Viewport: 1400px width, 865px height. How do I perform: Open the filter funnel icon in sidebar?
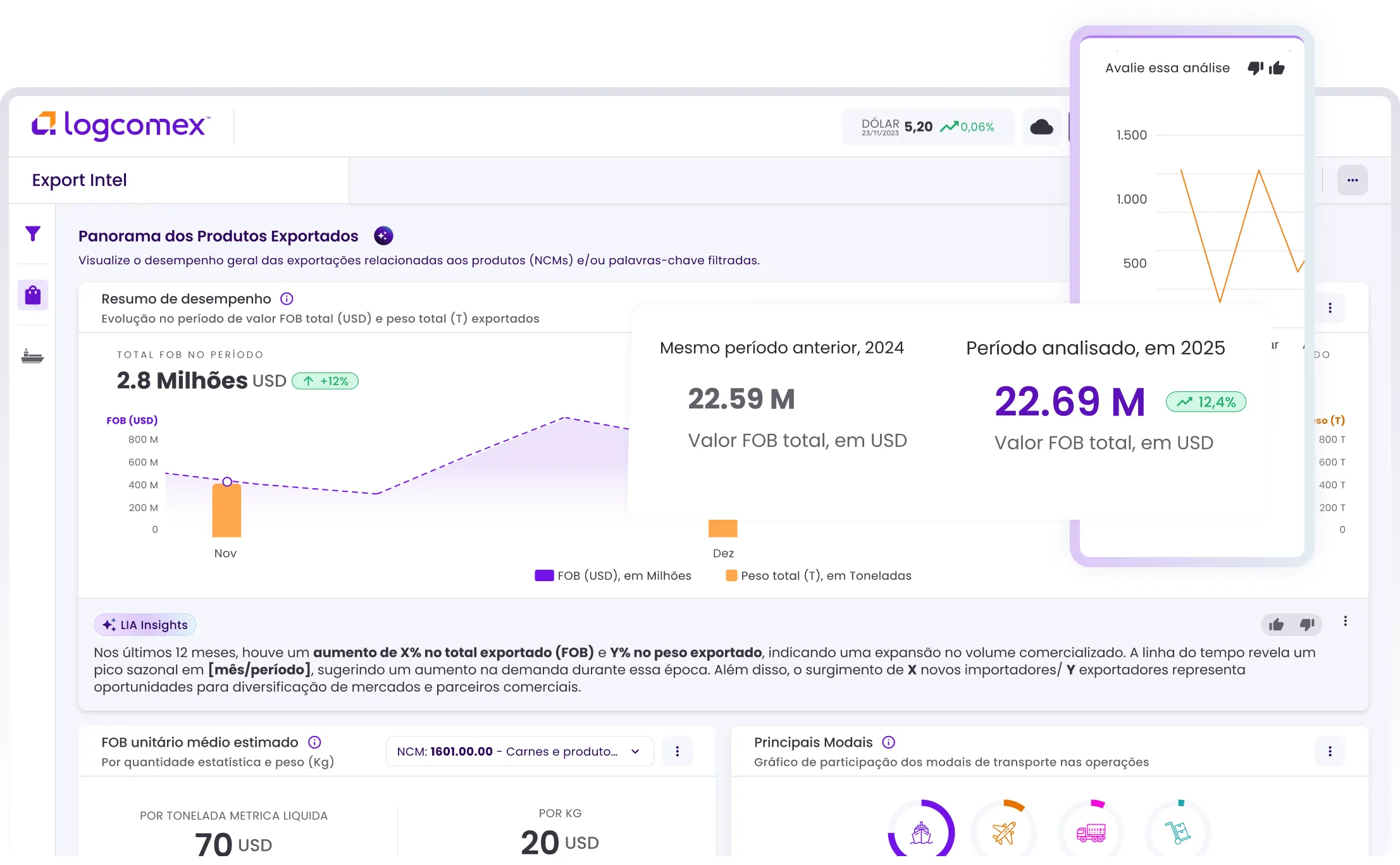click(x=33, y=234)
